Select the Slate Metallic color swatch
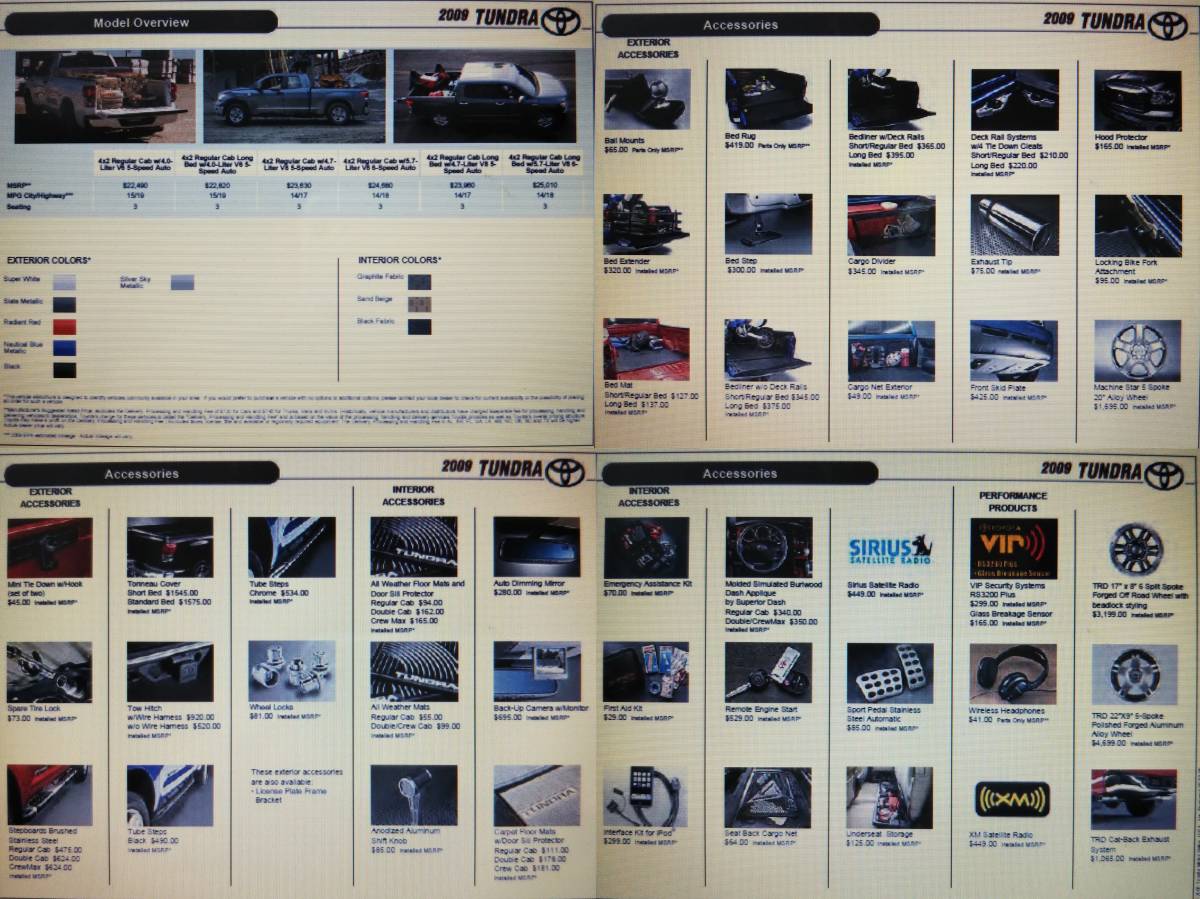The image size is (1200, 899). coord(64,304)
